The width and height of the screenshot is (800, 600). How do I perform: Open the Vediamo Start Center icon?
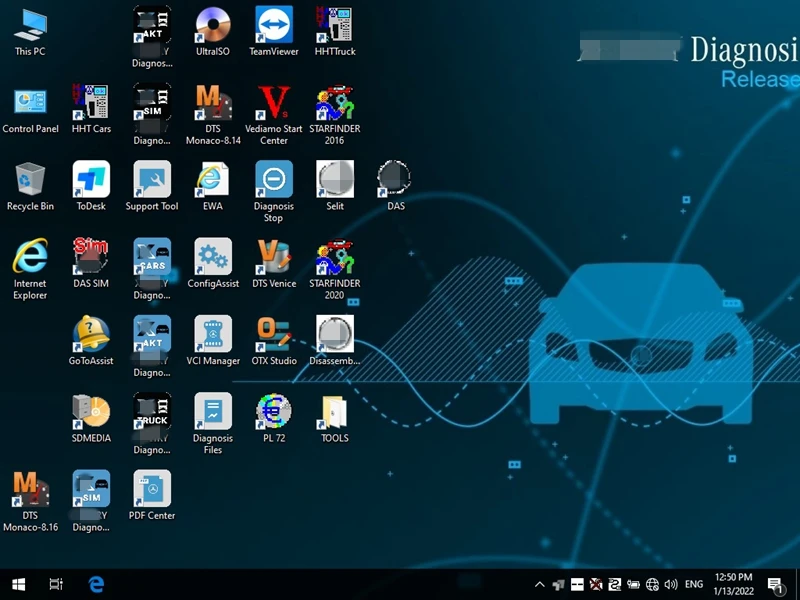coord(273,103)
